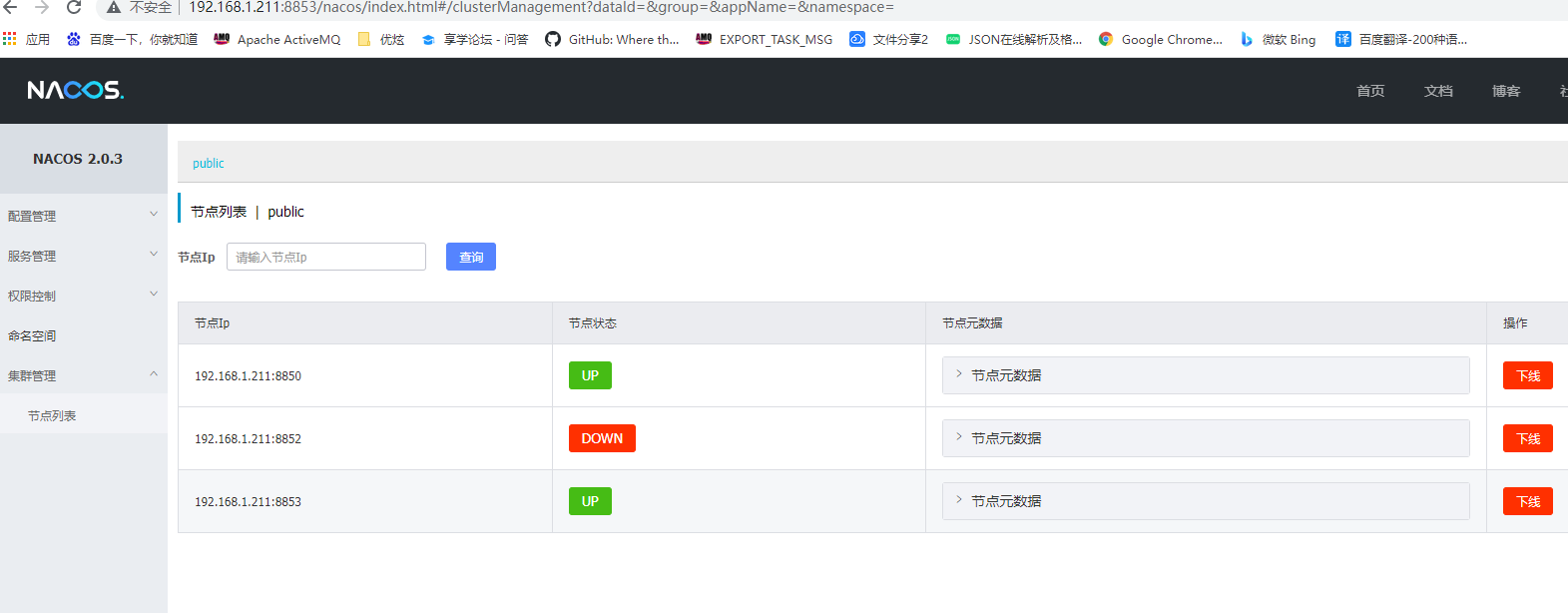Click the UP status of 192.168.1.211:8850
Screen dimensions: 1568x613
[x=590, y=375]
